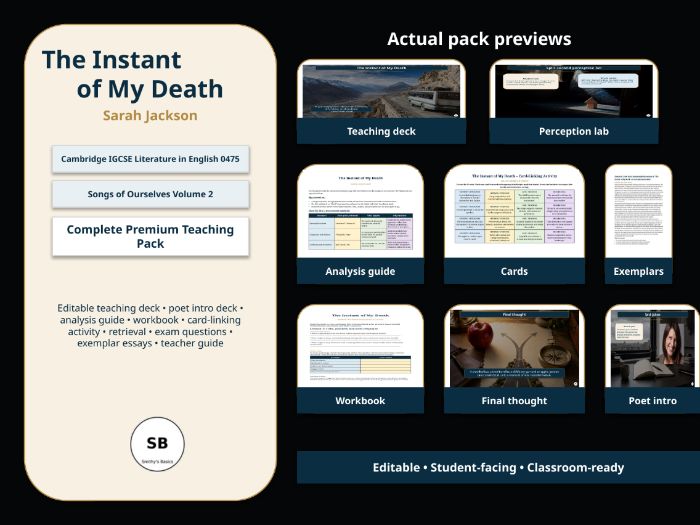Image resolution: width=700 pixels, height=525 pixels.
Task: Click the Workbook caption label
Action: 360,400
